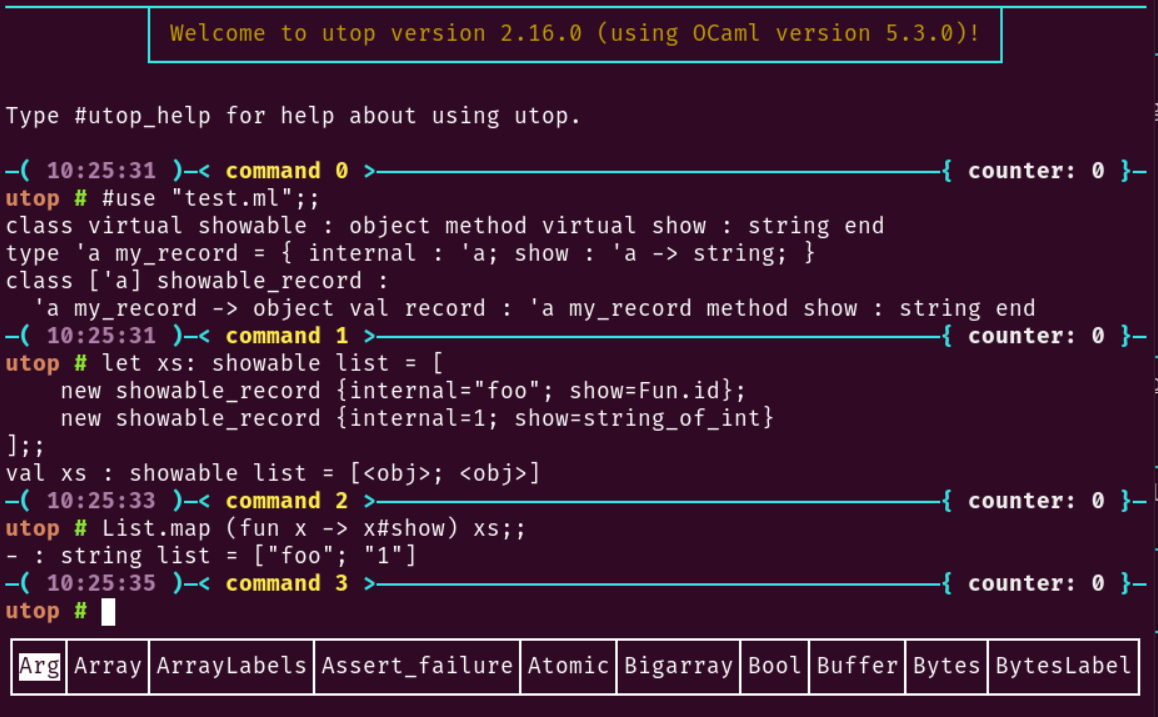Choose the ArrayLabels completion

pyautogui.click(x=231, y=666)
